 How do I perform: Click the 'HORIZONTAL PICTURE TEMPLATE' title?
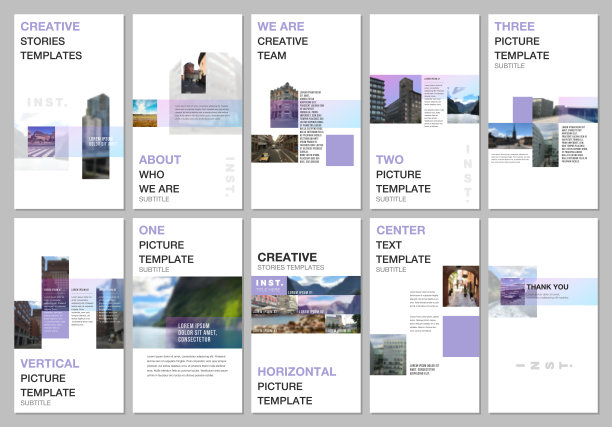(296, 386)
